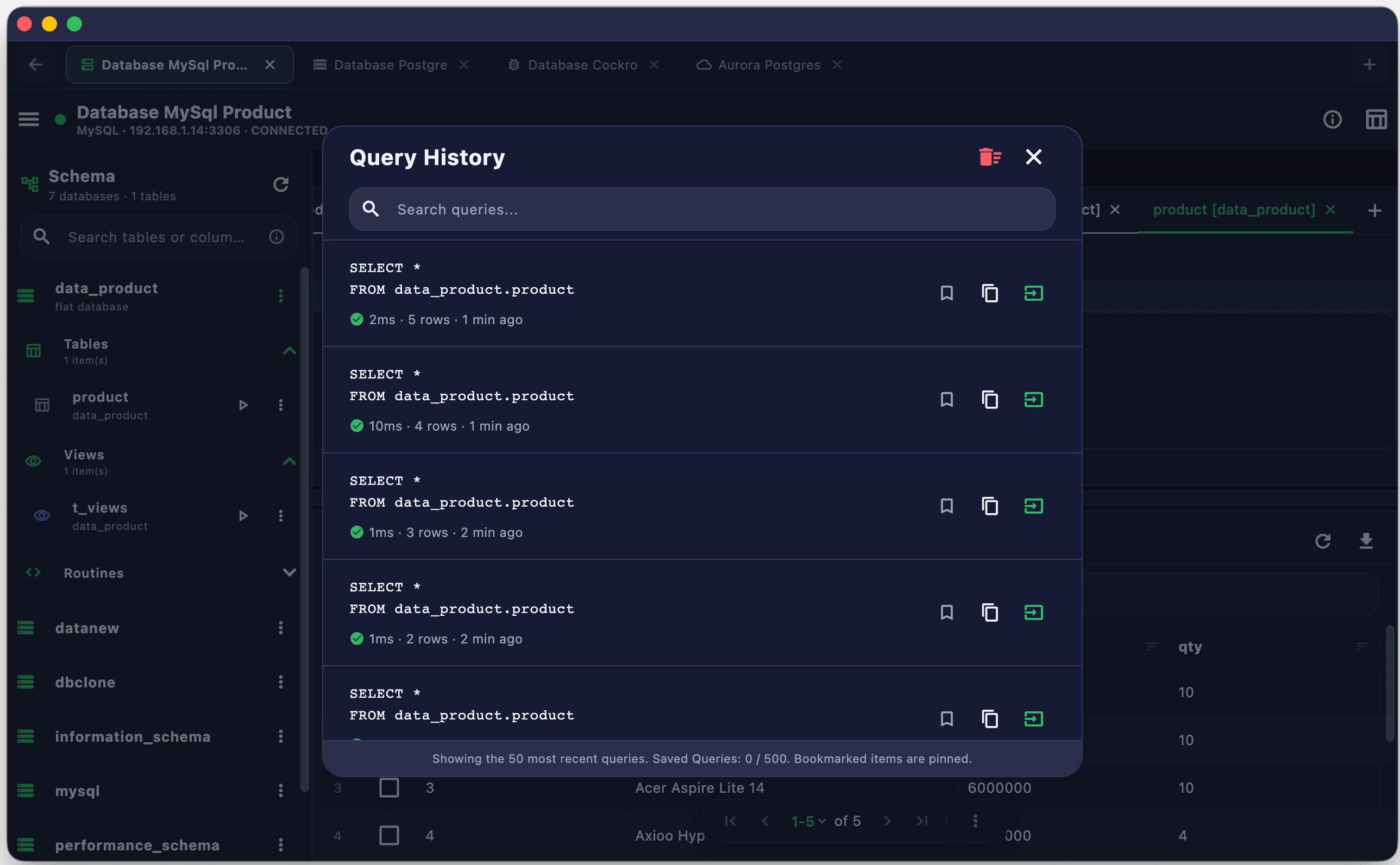The height and width of the screenshot is (865, 1400).
Task: Open product table options menu
Action: [280, 405]
